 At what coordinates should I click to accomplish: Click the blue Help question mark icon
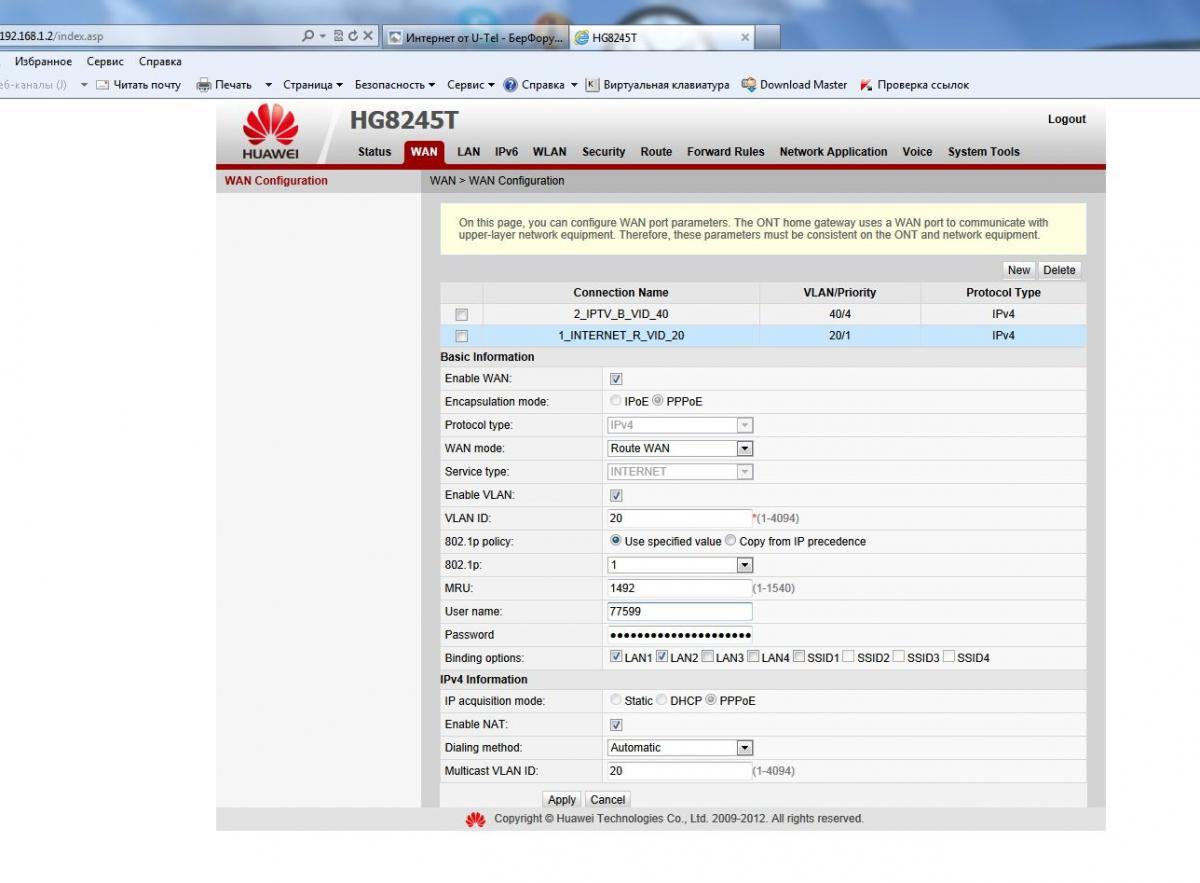pos(510,85)
